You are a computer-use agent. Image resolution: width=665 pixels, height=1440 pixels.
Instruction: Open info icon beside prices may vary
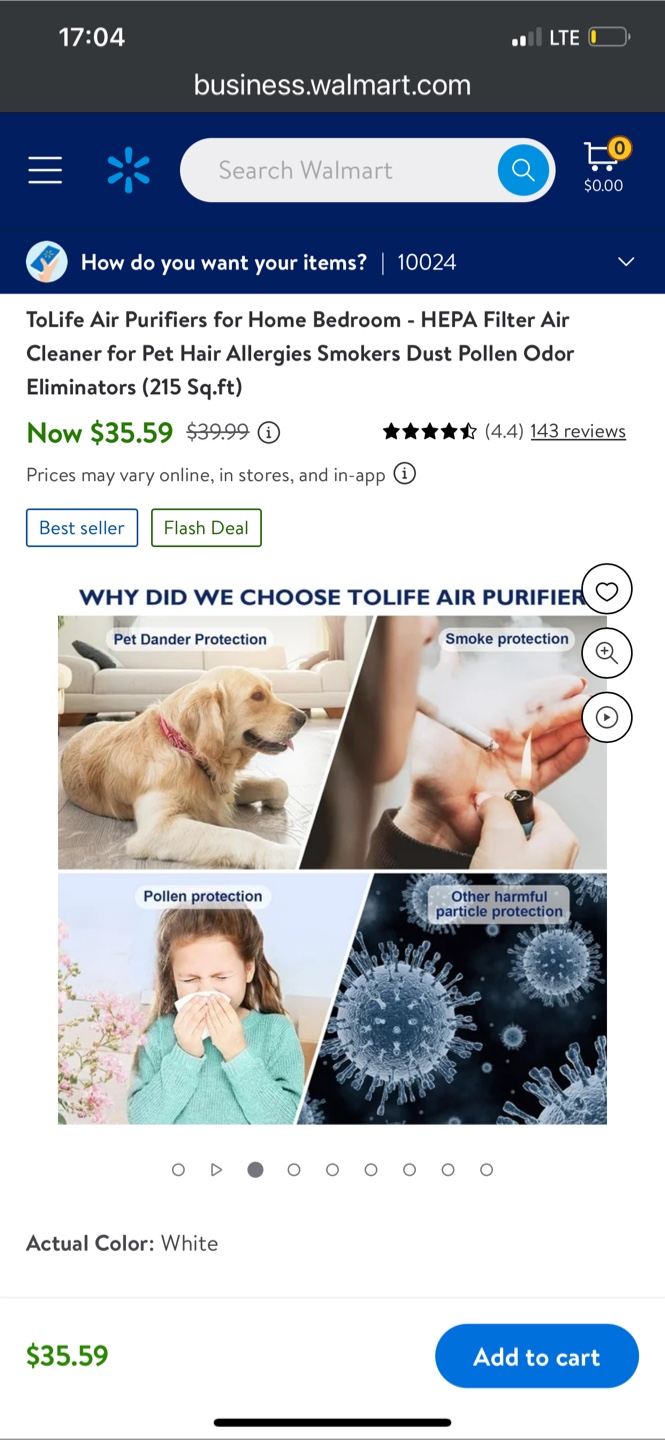click(x=404, y=474)
